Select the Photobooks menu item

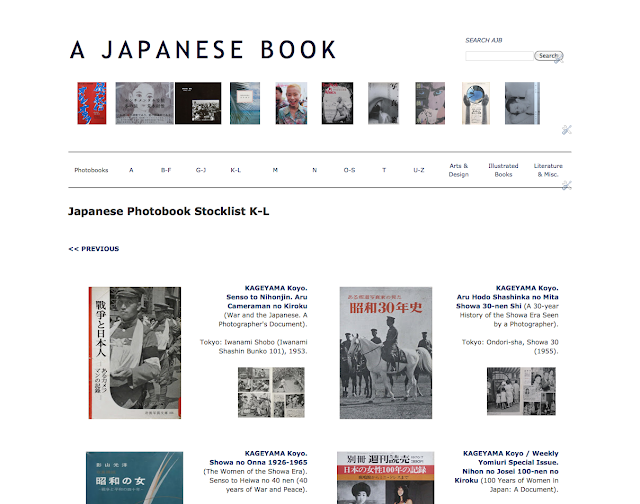pyautogui.click(x=91, y=170)
